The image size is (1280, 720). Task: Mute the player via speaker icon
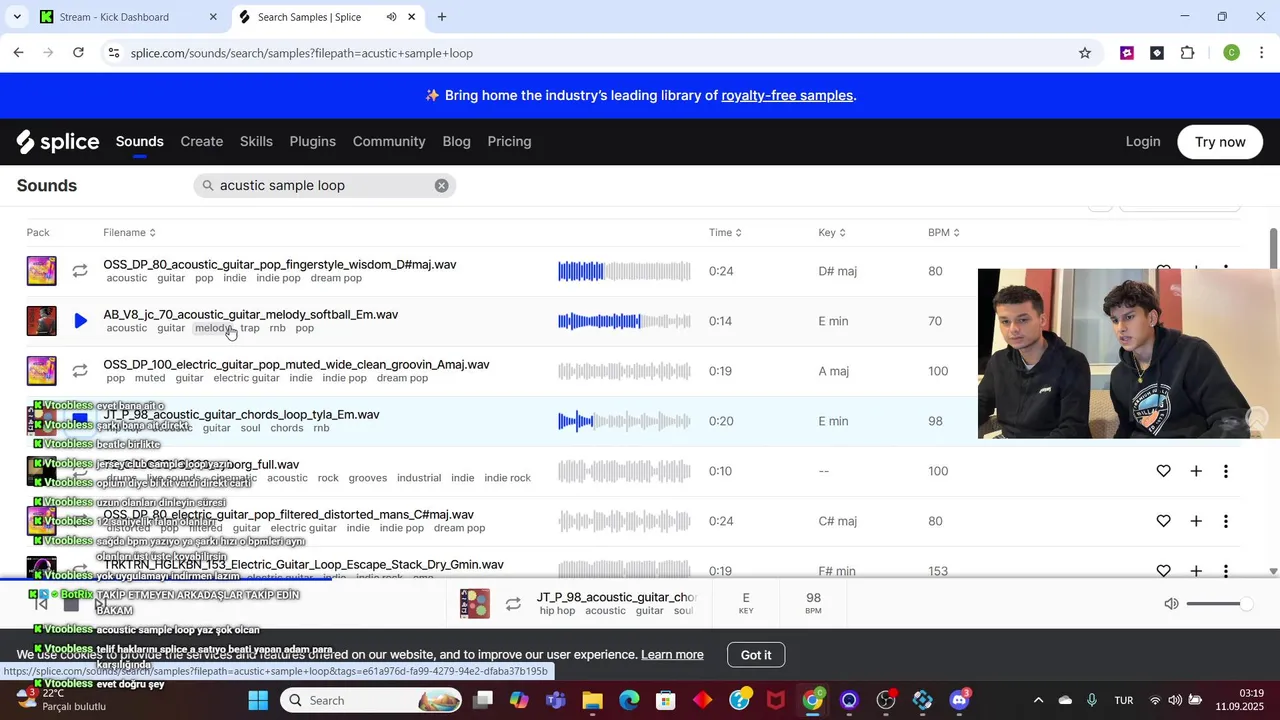pos(1171,604)
